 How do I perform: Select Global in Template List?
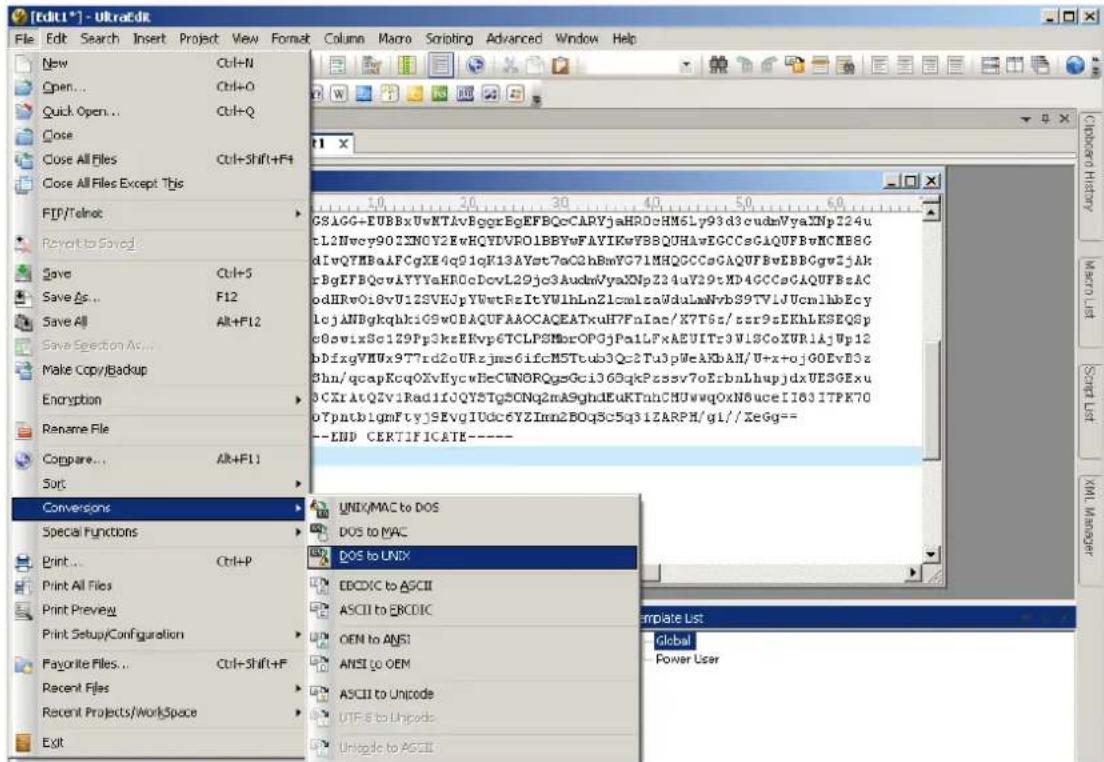(673, 641)
